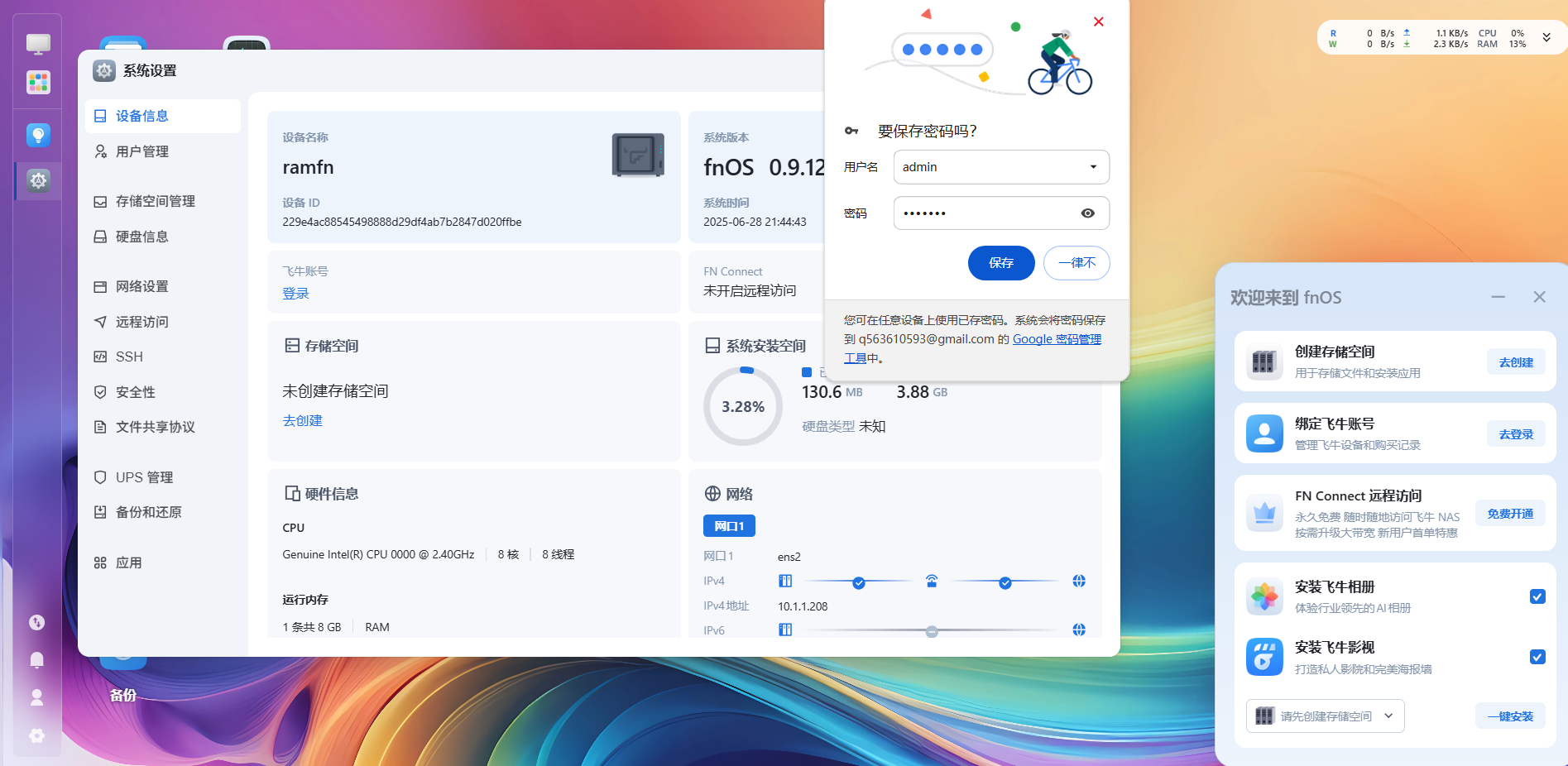
Task: Click the 创建存储空间 drive icon
Action: pos(1264,361)
